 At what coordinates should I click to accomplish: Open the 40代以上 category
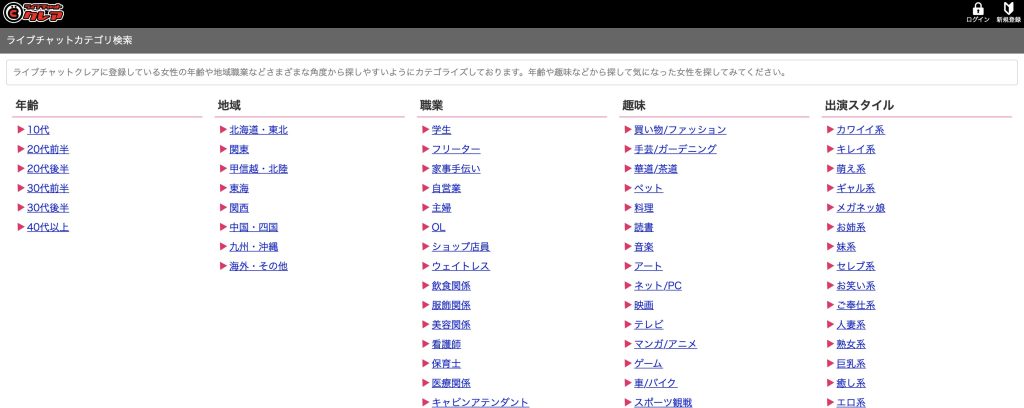coord(48,228)
